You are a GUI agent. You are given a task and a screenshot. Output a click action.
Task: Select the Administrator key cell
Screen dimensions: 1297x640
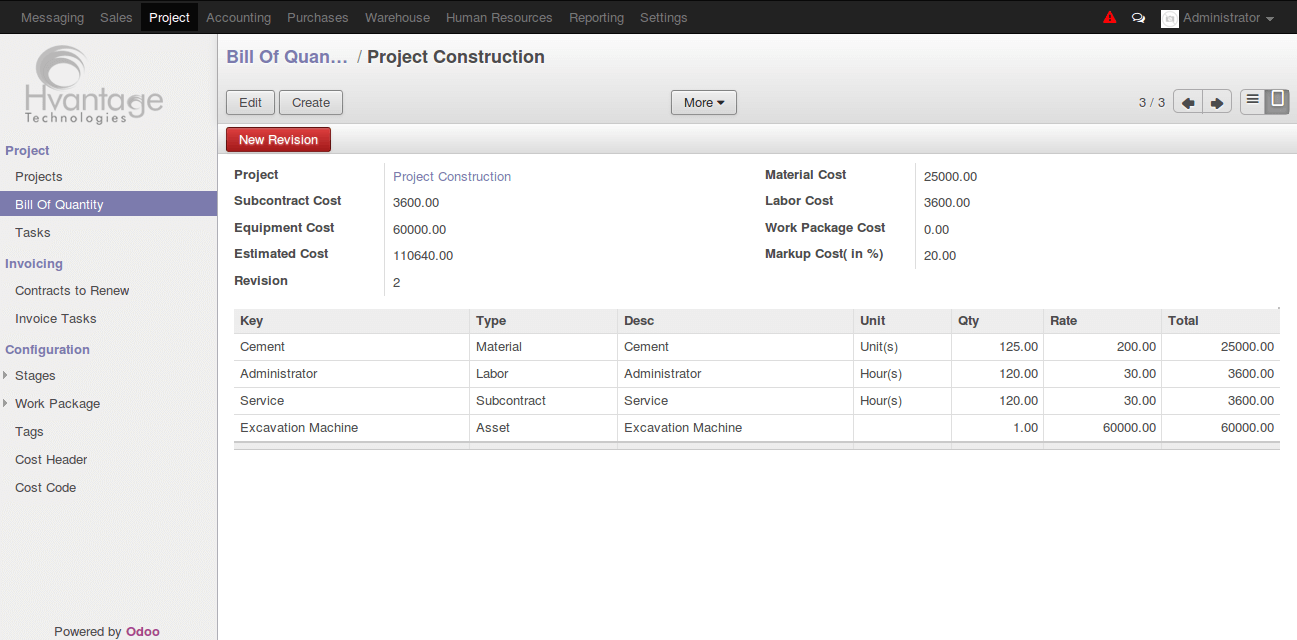(352, 374)
